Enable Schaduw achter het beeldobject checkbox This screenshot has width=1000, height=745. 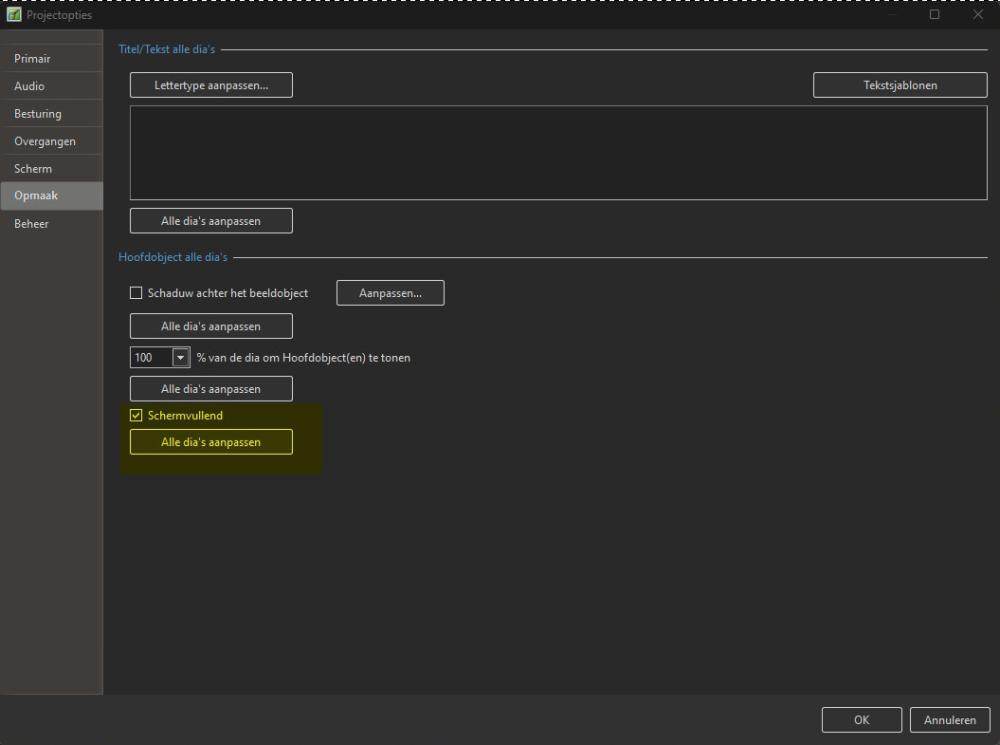(x=136, y=293)
